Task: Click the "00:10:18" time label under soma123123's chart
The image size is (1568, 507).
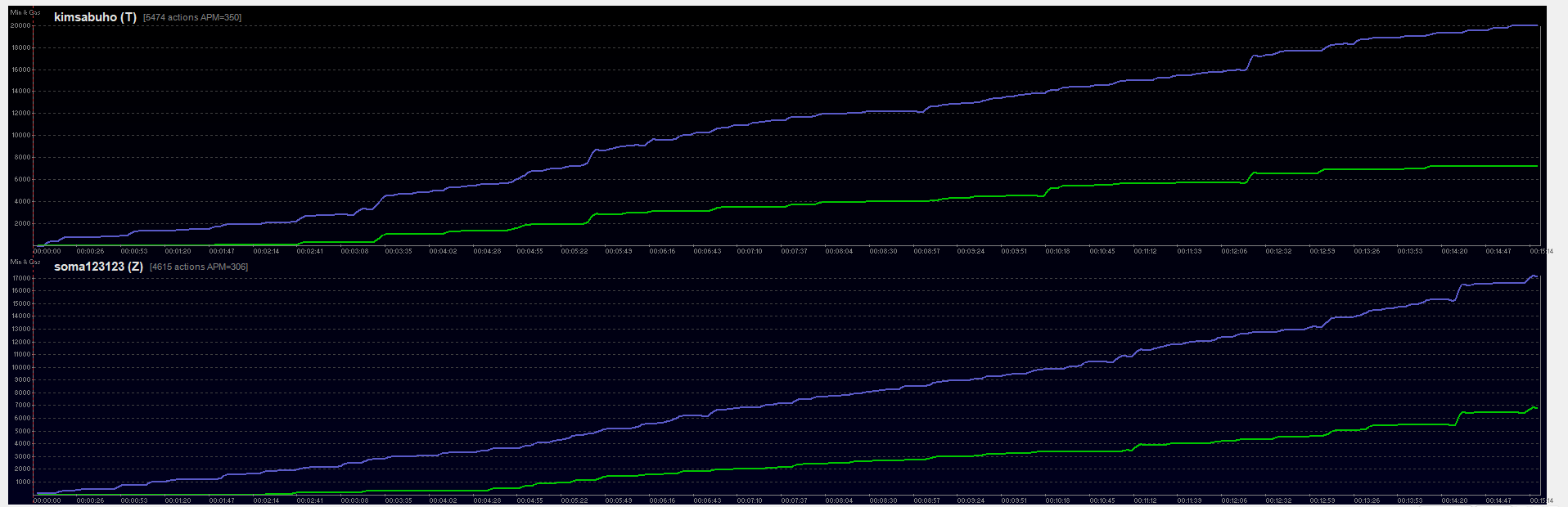Action: (1058, 500)
